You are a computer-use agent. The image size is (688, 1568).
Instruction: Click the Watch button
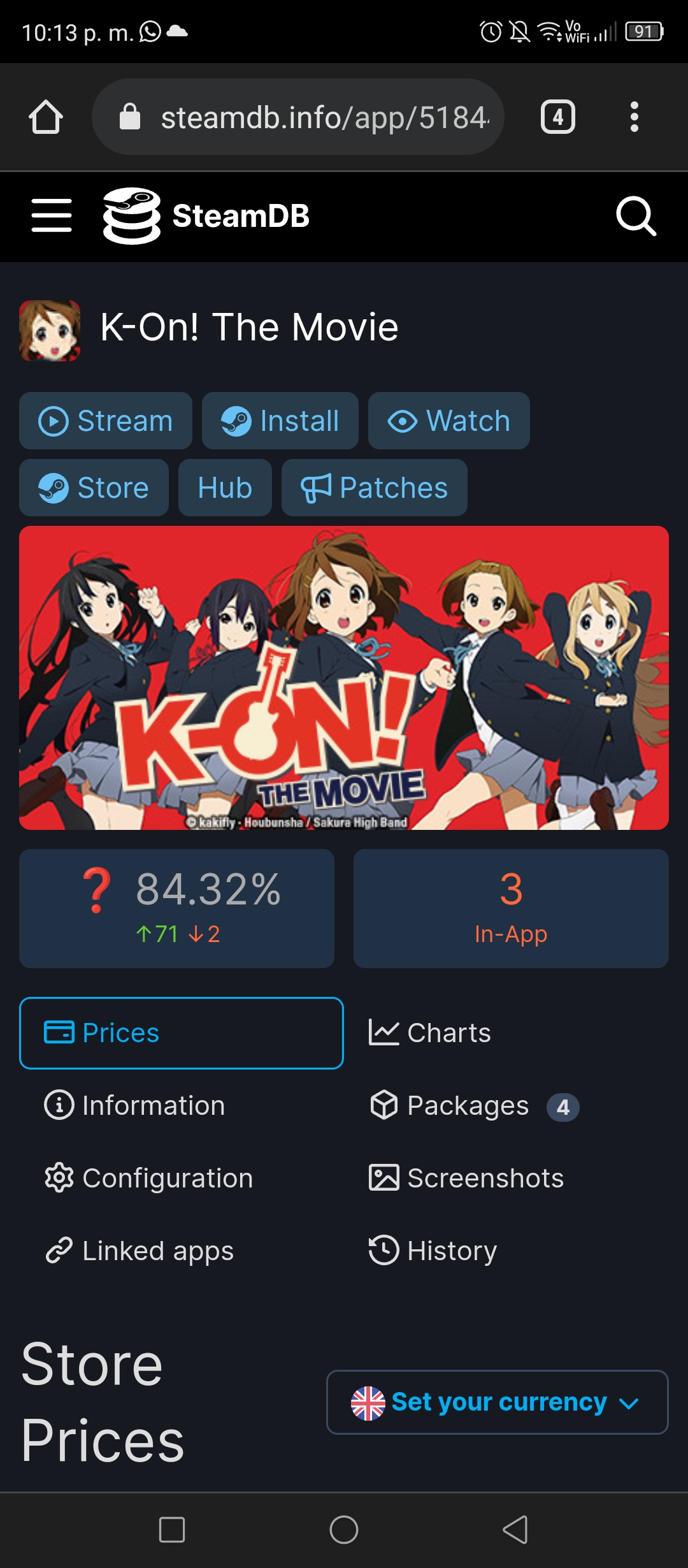click(449, 421)
